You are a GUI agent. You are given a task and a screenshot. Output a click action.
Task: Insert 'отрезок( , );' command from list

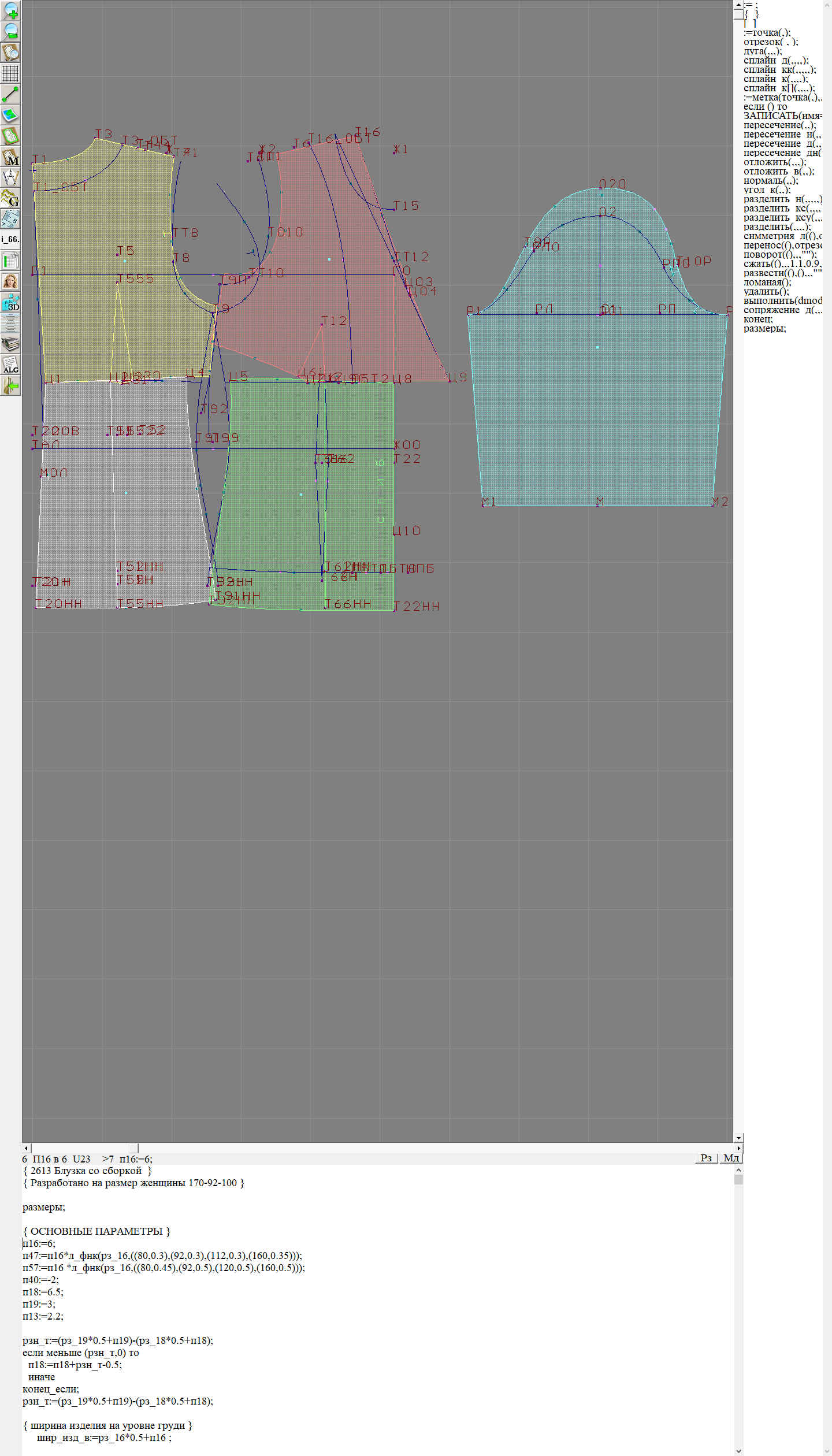point(771,42)
